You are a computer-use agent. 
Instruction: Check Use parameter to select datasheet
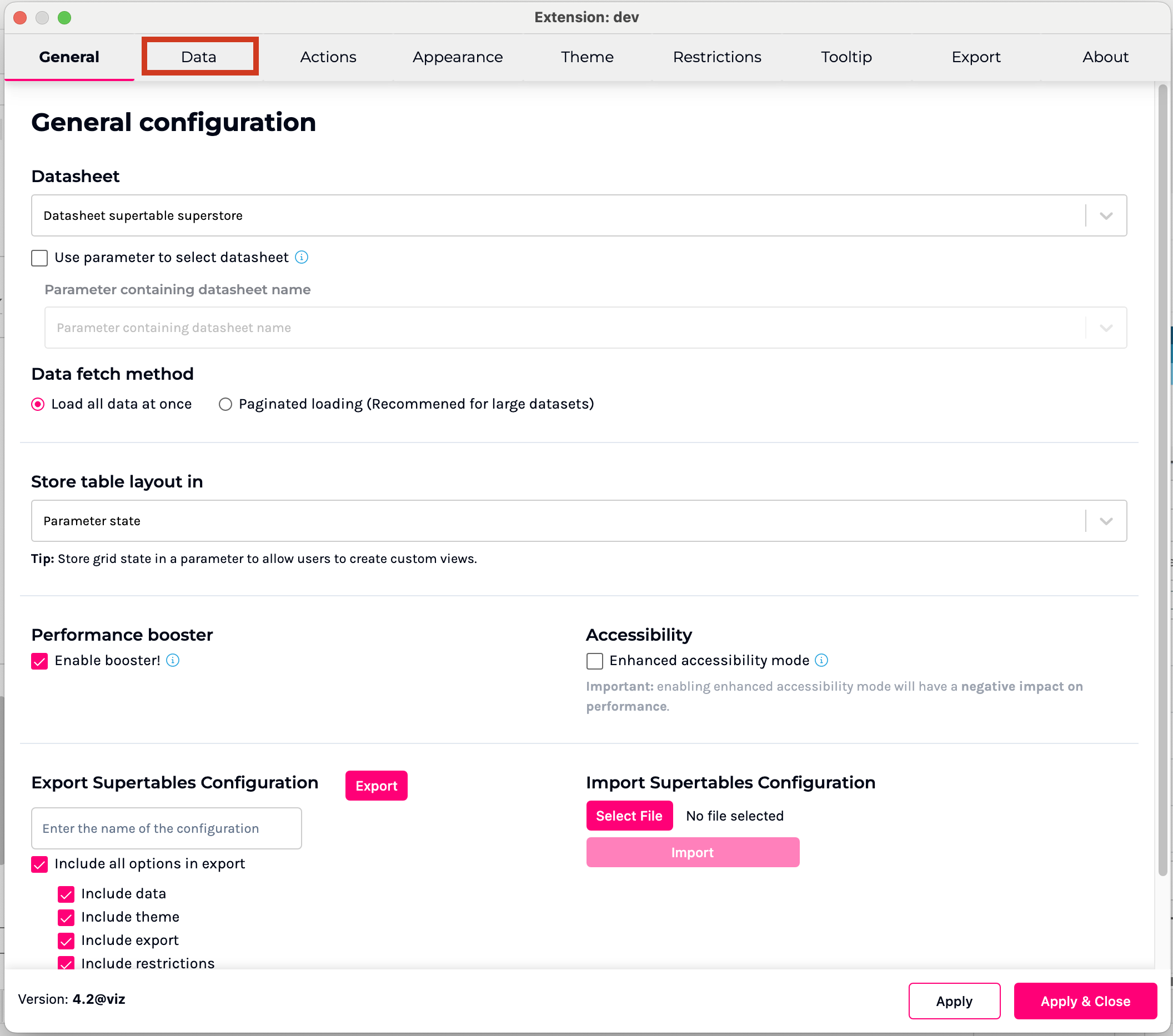[39, 258]
